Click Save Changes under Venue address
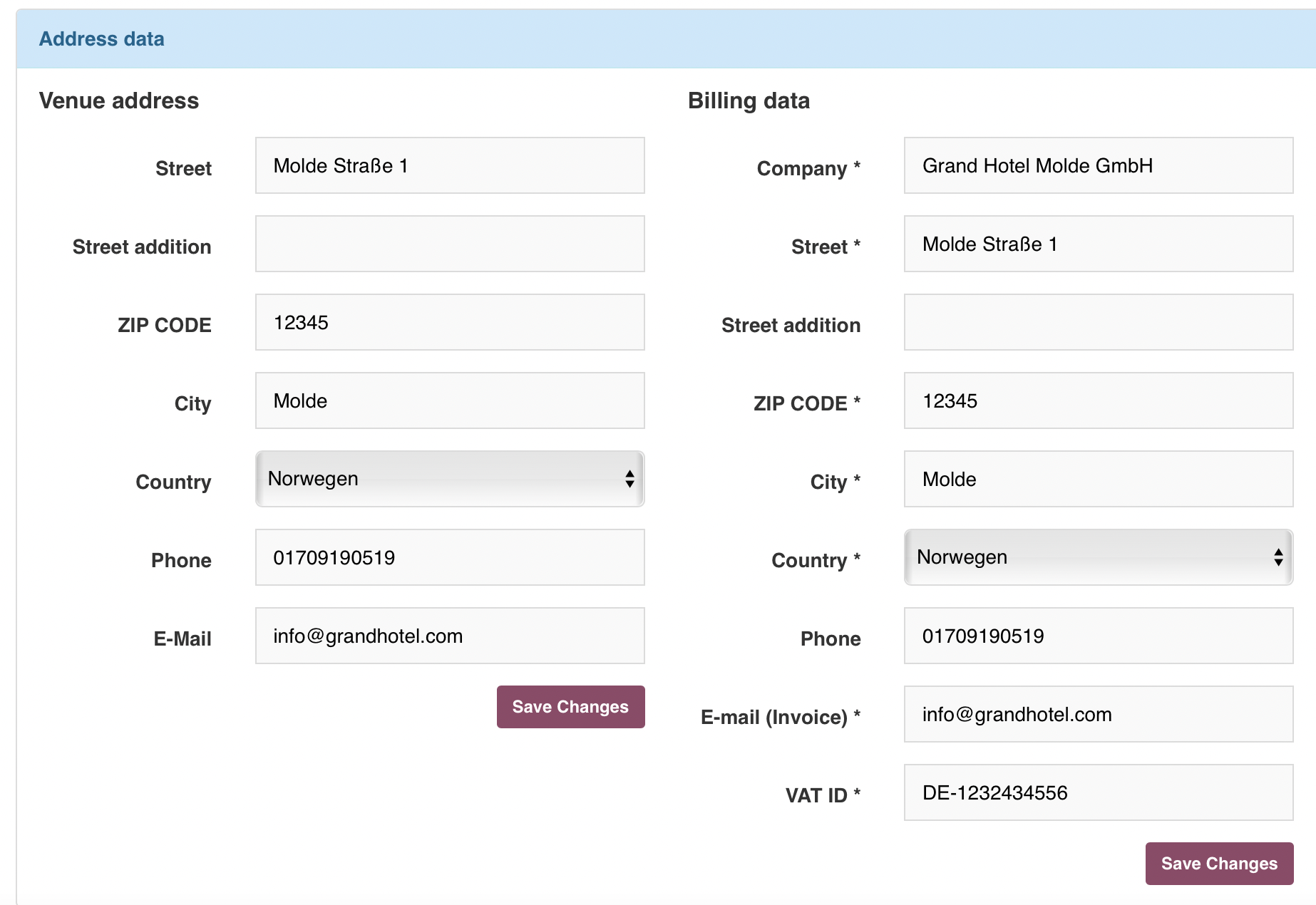Viewport: 1316px width, 905px height. pos(570,707)
